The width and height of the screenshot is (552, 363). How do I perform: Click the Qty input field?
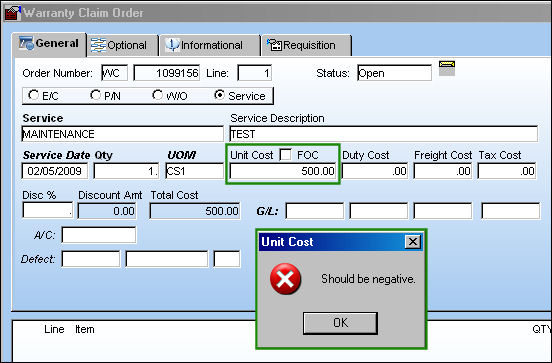click(126, 171)
